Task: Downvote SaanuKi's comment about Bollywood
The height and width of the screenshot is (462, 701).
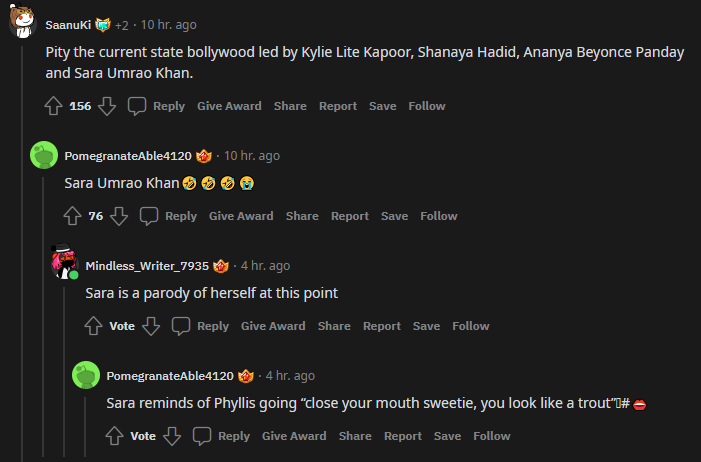Action: pos(107,106)
